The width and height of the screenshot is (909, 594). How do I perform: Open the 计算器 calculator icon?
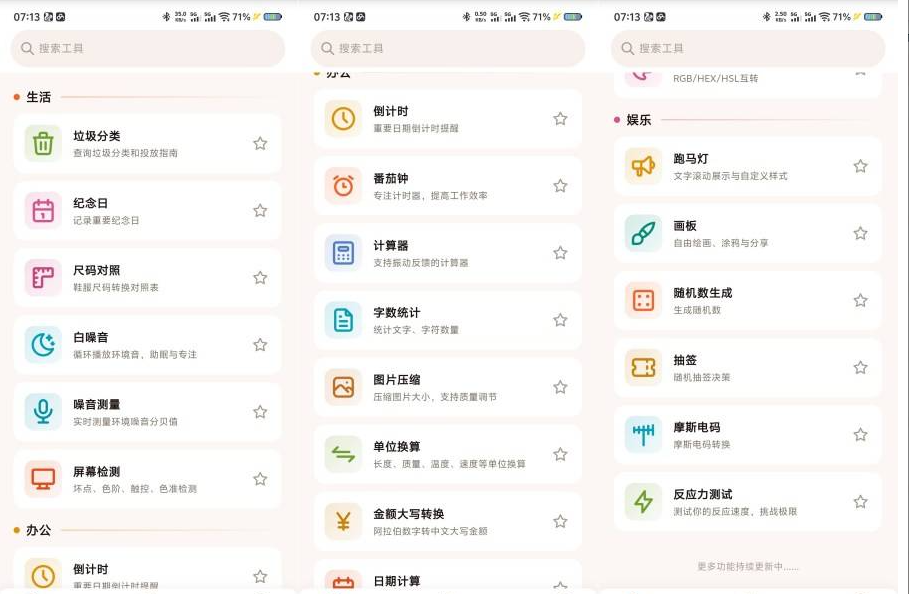point(343,253)
